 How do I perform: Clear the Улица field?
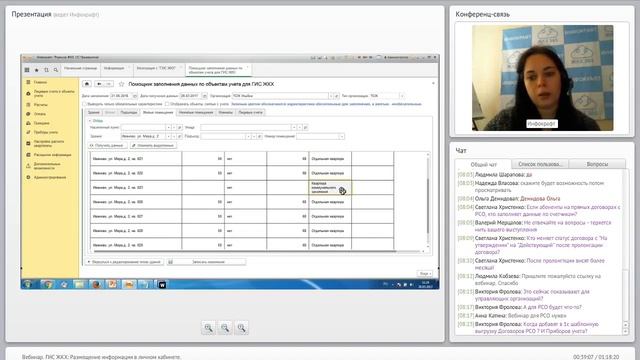[x=300, y=127]
